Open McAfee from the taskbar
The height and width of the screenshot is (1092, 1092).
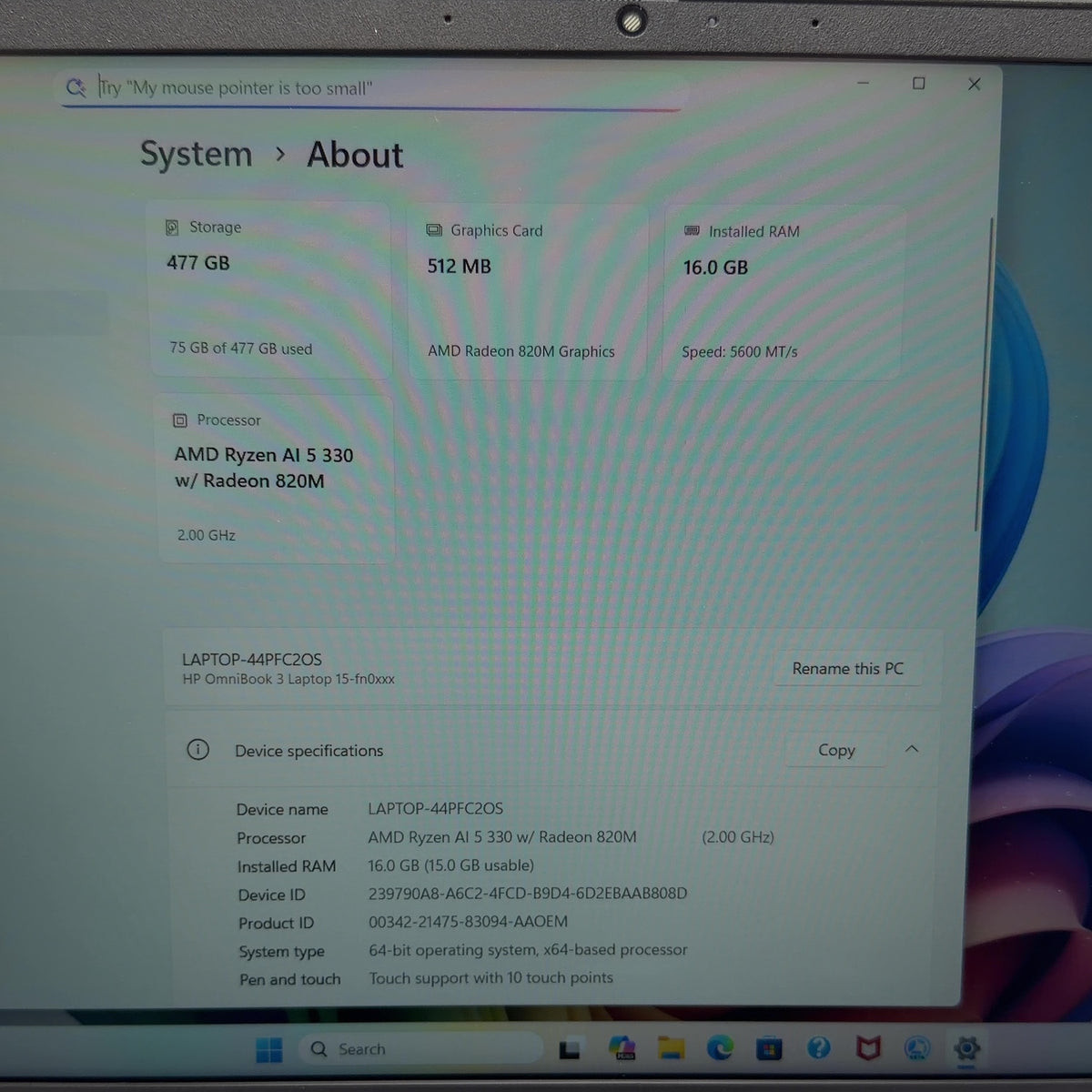click(x=868, y=1048)
